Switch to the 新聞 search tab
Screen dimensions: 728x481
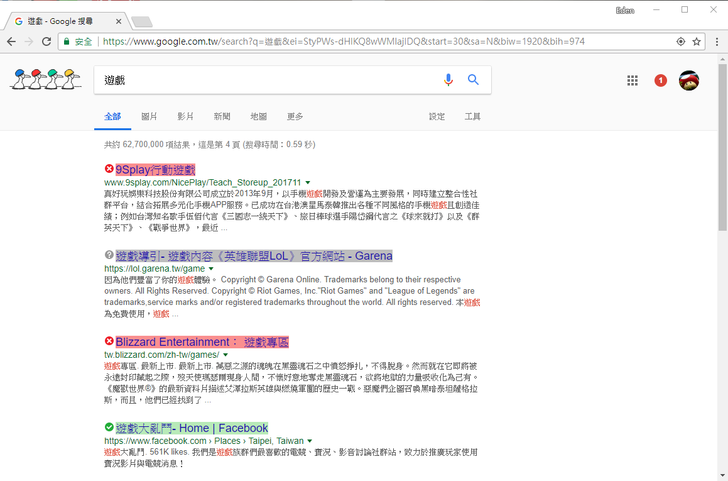(222, 117)
